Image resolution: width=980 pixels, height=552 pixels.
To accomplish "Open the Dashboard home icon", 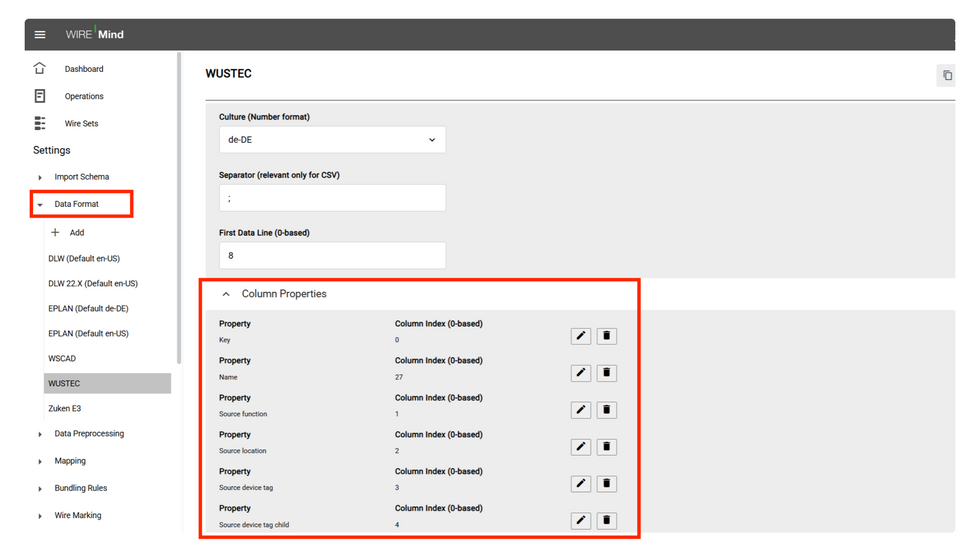I will tap(40, 68).
